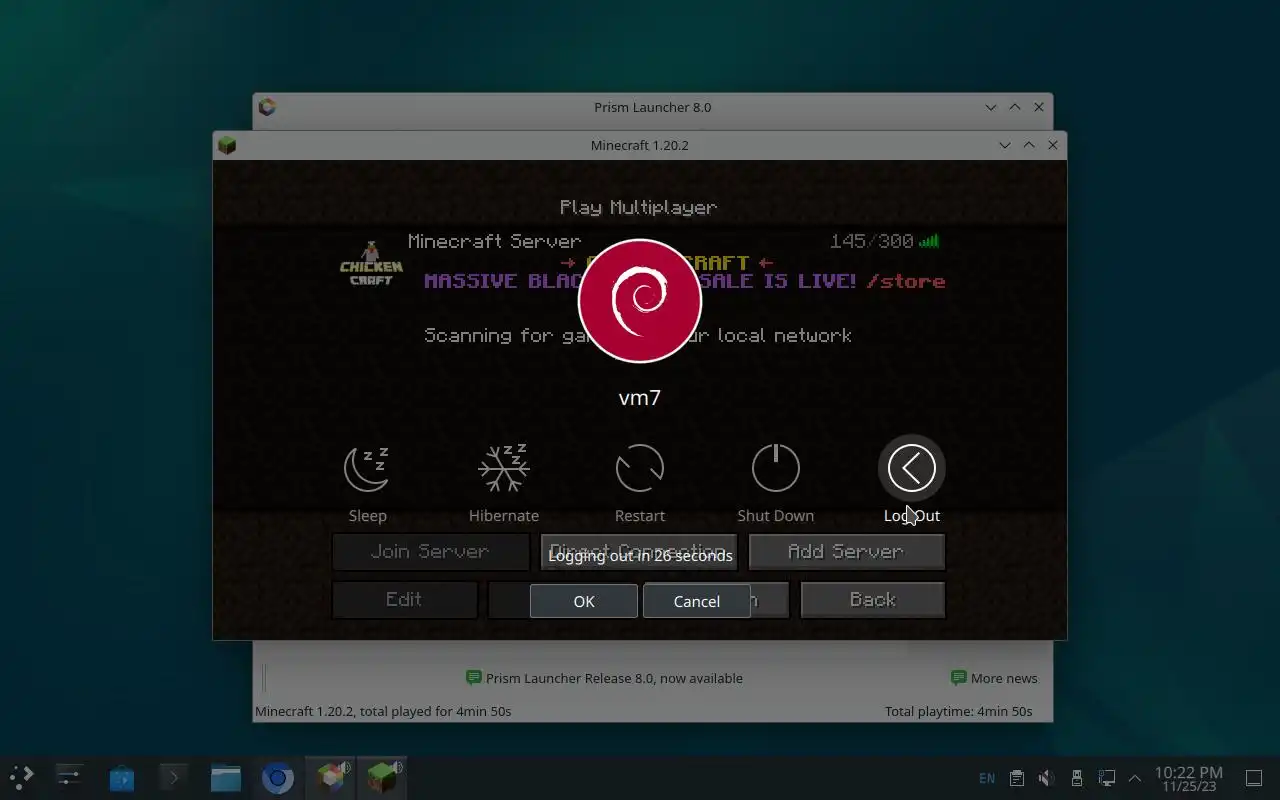Image resolution: width=1280 pixels, height=800 pixels.
Task: Click the 'Play Multiplayer' heading
Action: [638, 208]
